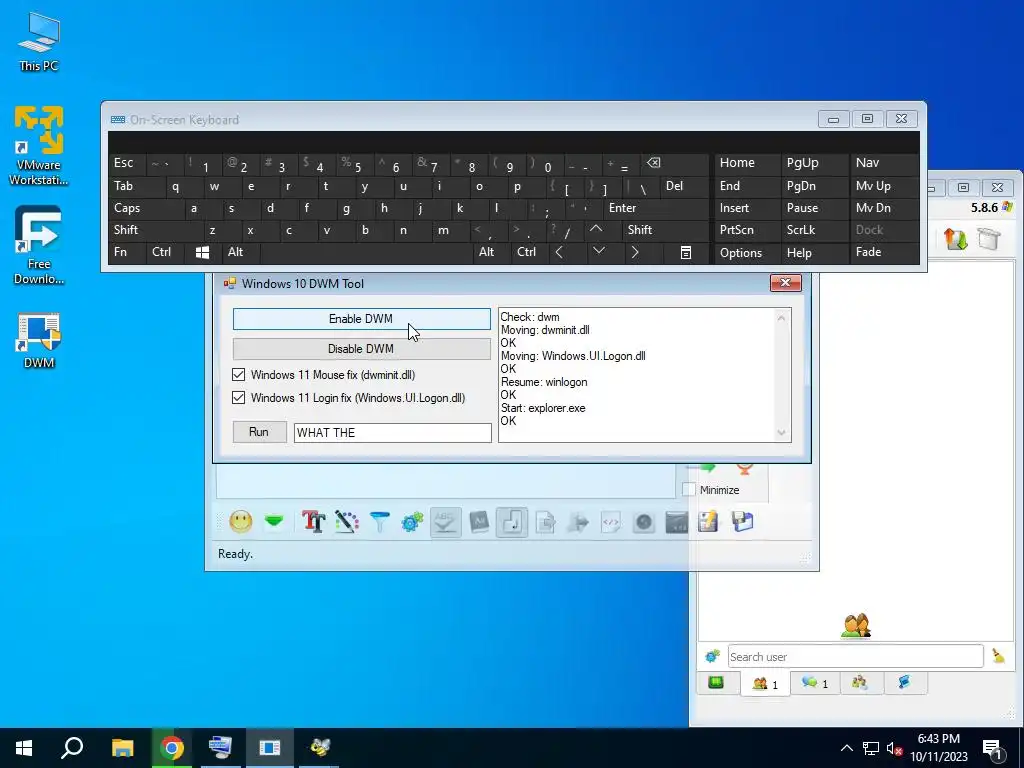Click log scrollbar down arrow in DWM Tool

[782, 433]
